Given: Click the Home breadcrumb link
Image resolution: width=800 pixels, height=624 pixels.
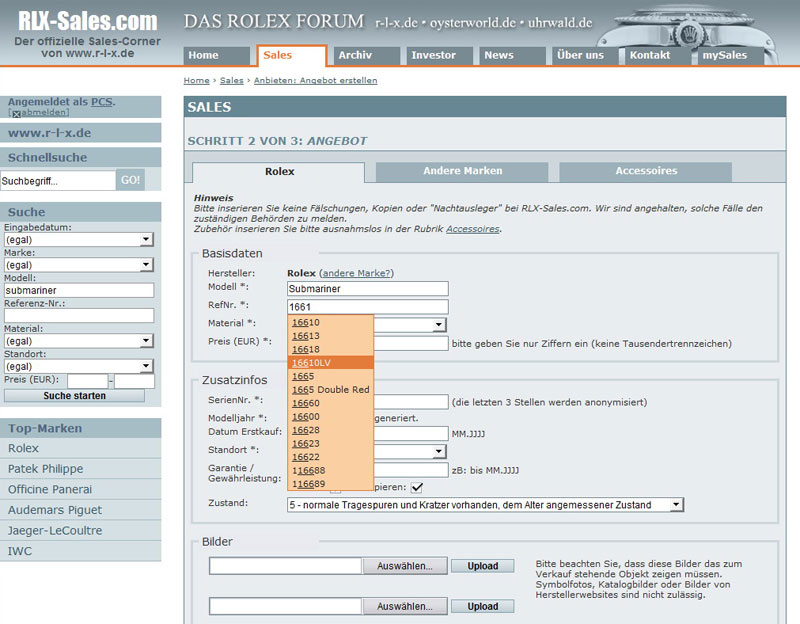Looking at the screenshot, I should pyautogui.click(x=196, y=81).
